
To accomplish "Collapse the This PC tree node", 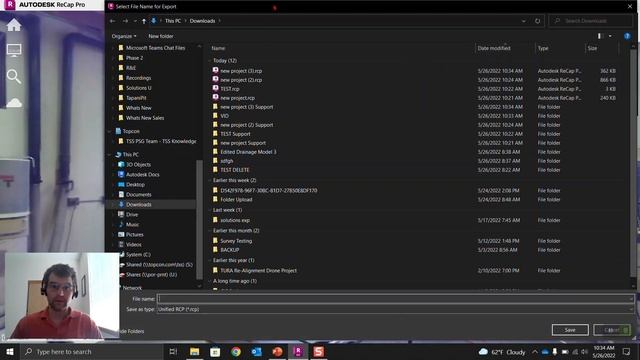I will (109, 154).
